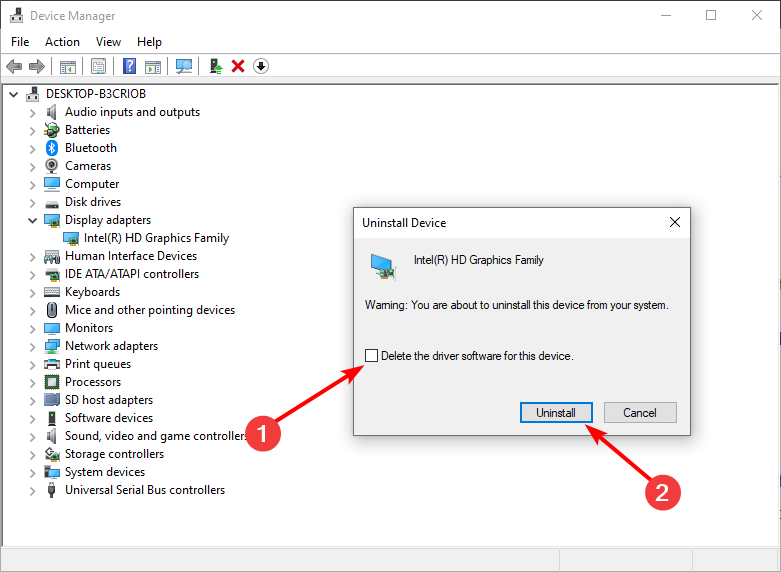Select the Software devices label
Viewport: 781px width, 572px height.
tap(109, 418)
